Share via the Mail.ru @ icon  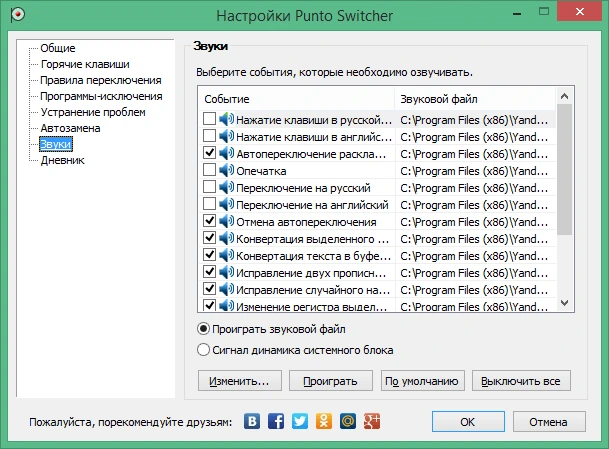(348, 421)
